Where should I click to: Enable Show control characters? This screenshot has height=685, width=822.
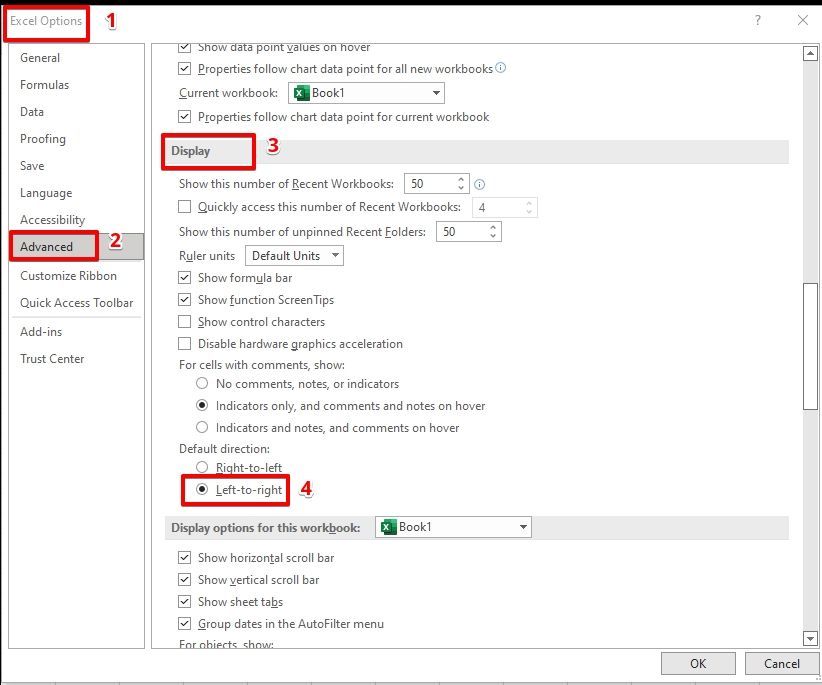pyautogui.click(x=185, y=321)
